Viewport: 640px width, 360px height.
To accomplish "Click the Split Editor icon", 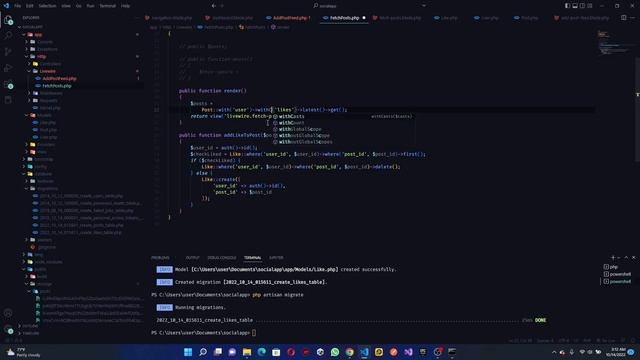I will coord(624,18).
